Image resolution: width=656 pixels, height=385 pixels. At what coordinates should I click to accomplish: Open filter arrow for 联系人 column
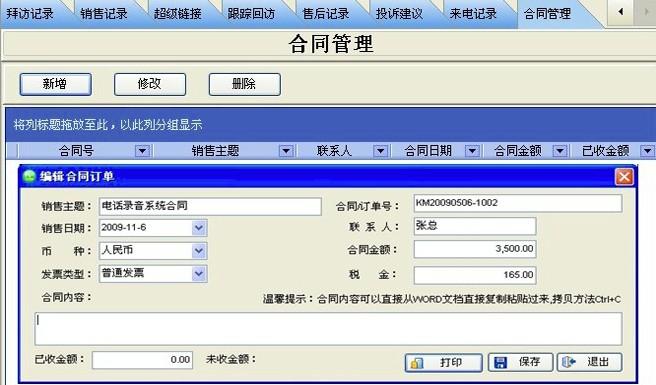380,151
